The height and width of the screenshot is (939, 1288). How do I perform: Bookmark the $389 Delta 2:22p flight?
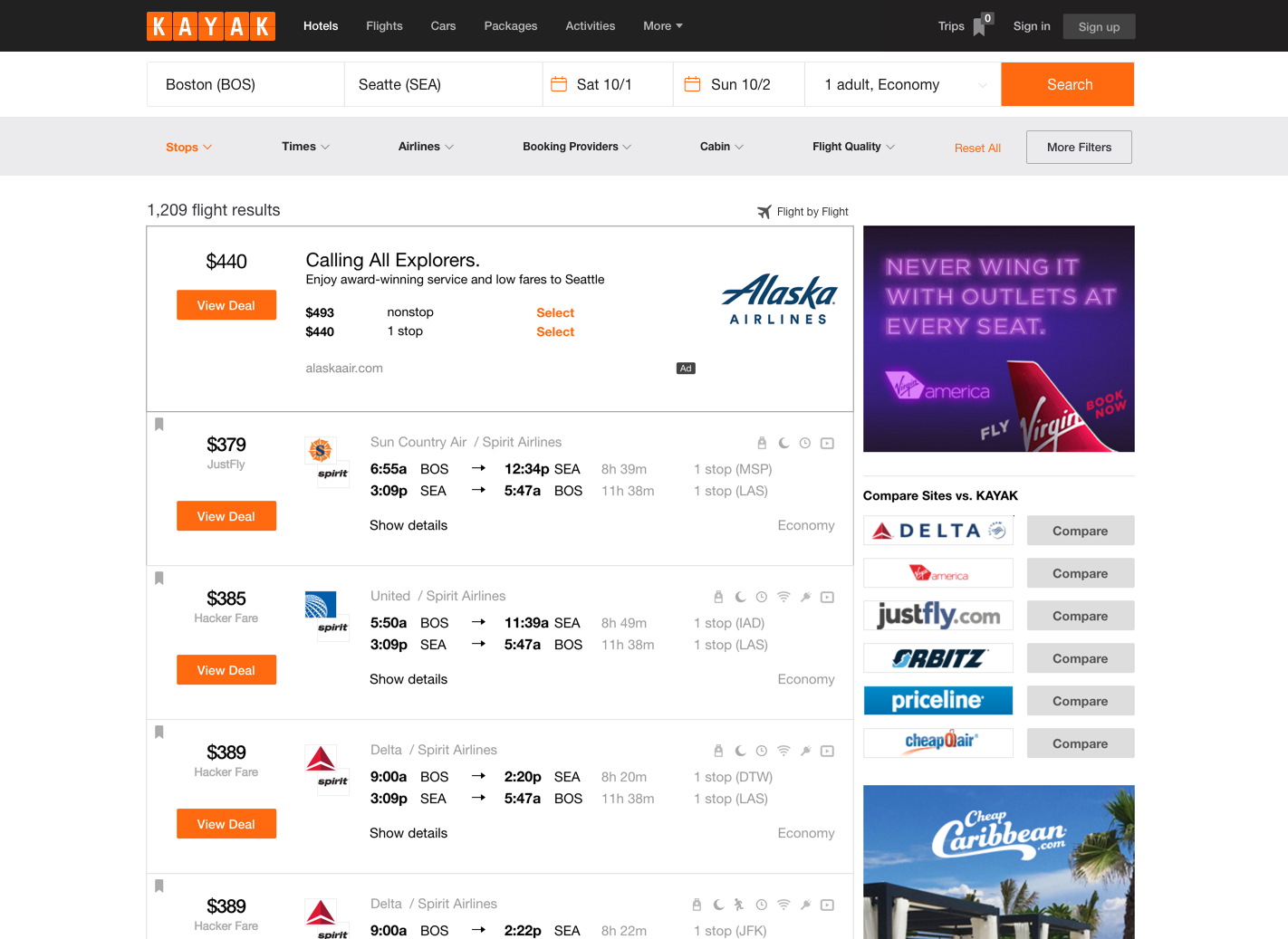click(159, 886)
